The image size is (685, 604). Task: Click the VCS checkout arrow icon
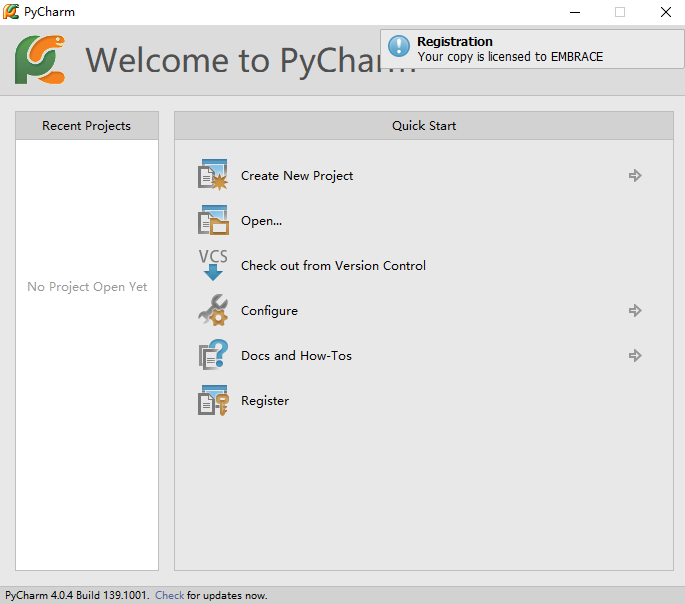[x=213, y=265]
